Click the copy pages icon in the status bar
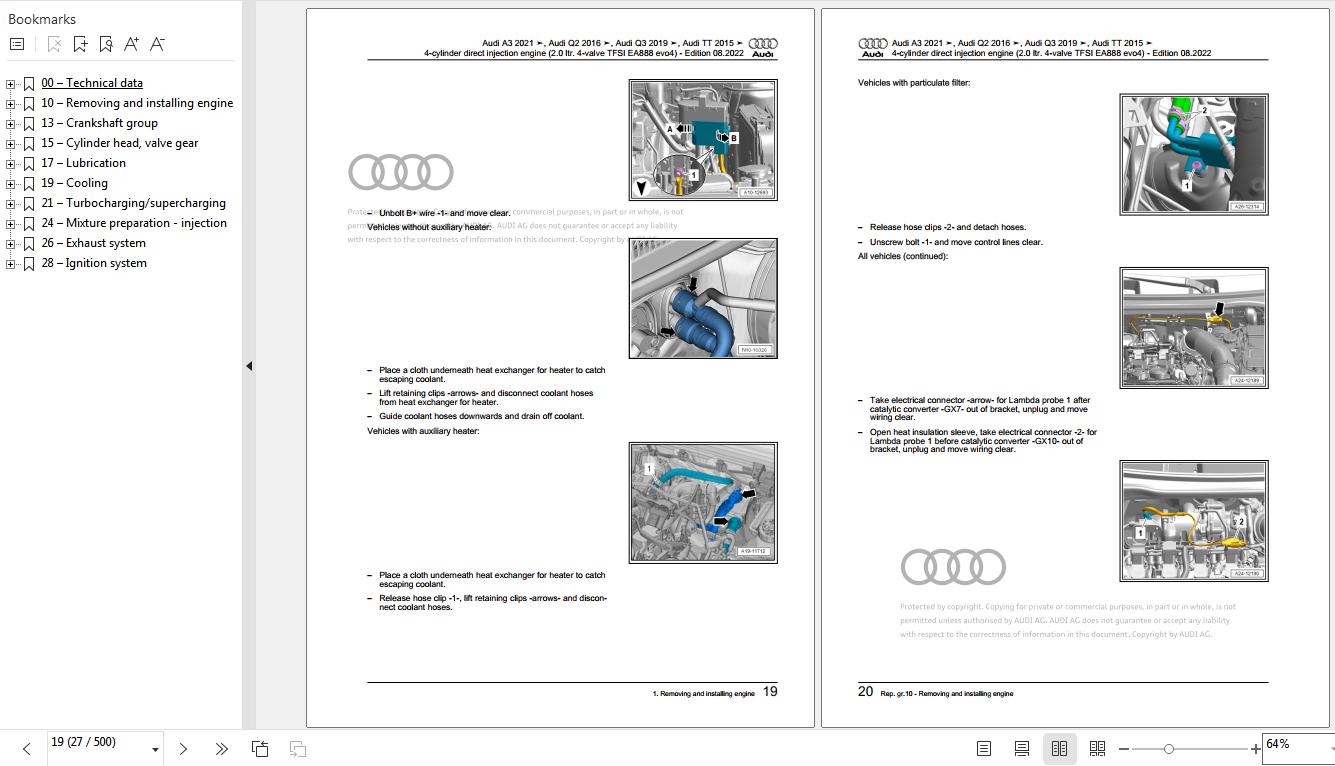Image resolution: width=1335 pixels, height=766 pixels. pyautogui.click(x=260, y=749)
